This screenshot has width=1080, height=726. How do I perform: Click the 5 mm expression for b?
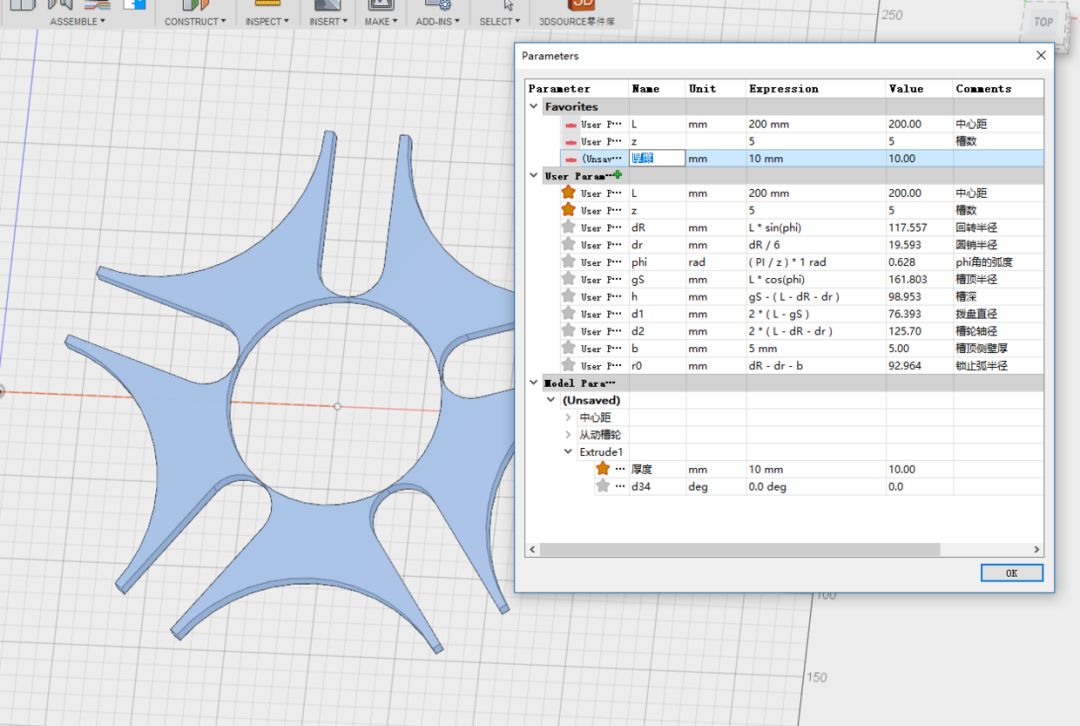[x=762, y=348]
